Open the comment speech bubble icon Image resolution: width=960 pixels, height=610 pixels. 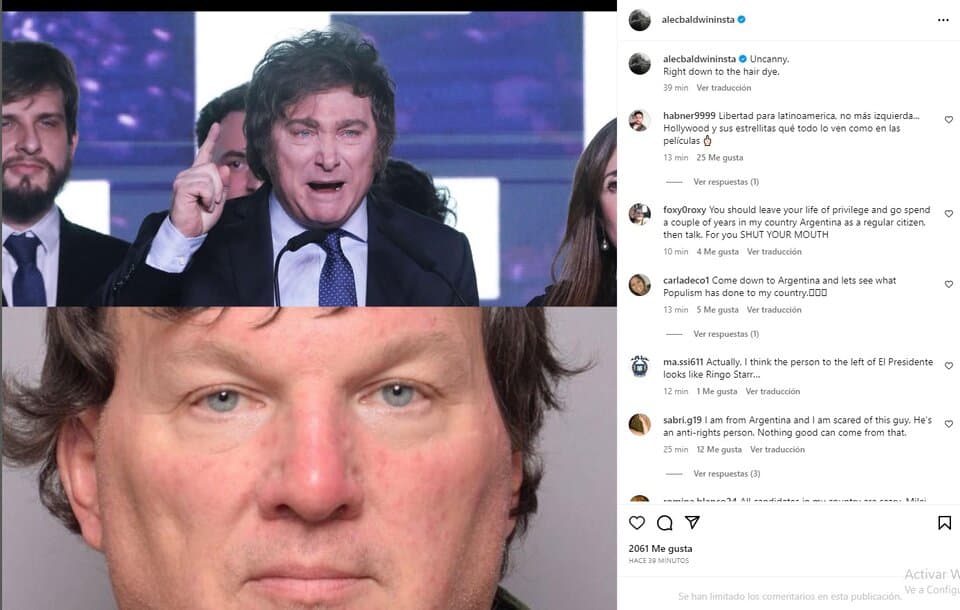click(664, 522)
